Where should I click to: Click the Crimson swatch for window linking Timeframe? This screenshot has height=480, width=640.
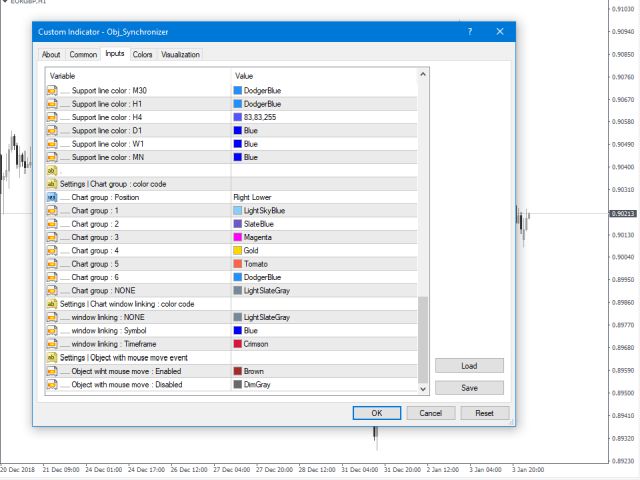point(238,344)
